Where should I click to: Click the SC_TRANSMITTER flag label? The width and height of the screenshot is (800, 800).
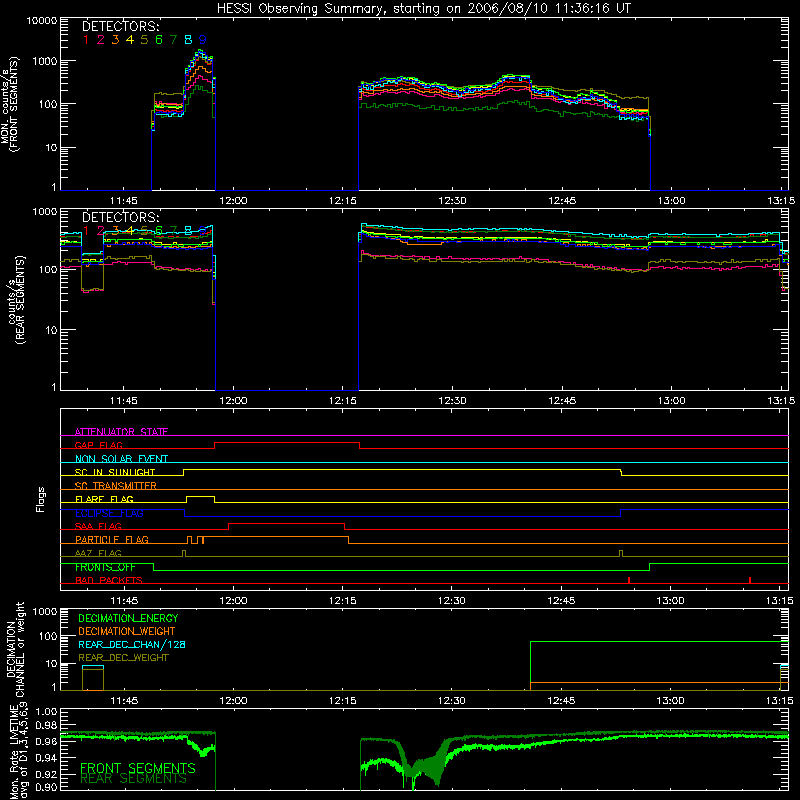[x=116, y=486]
